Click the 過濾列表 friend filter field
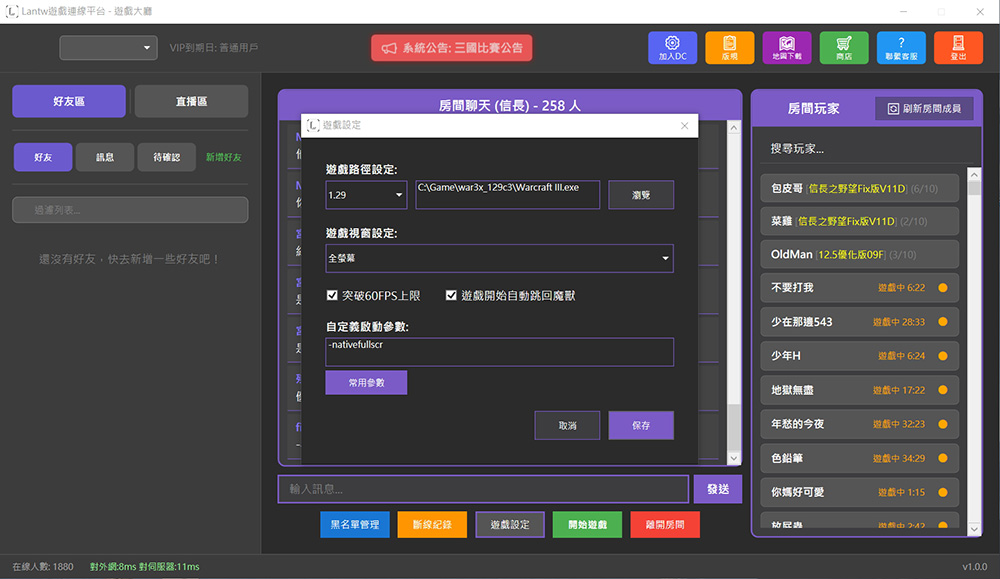The image size is (1000, 579). [130, 210]
